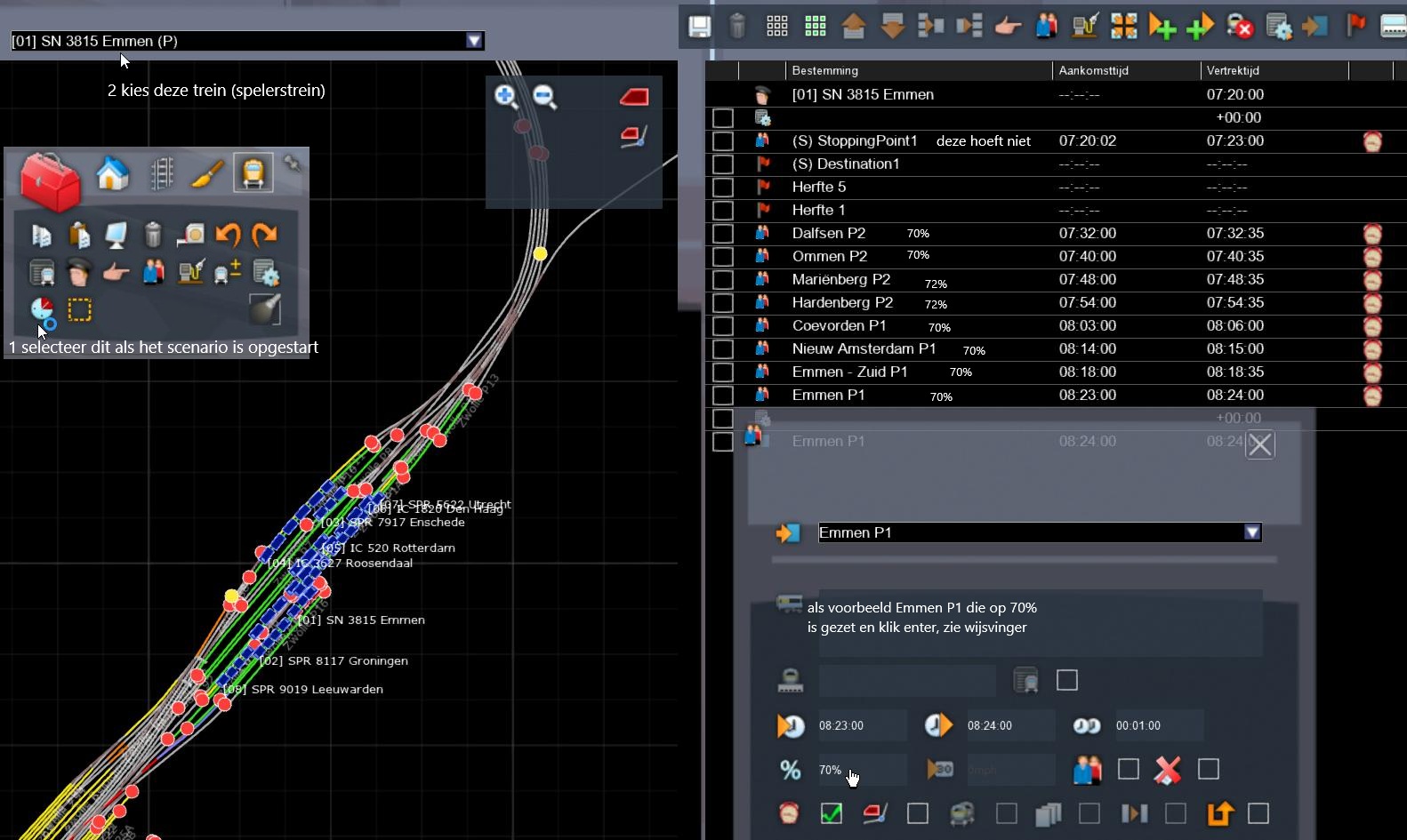Move instruction up with orange up arrow
The height and width of the screenshot is (840, 1407).
point(854,27)
